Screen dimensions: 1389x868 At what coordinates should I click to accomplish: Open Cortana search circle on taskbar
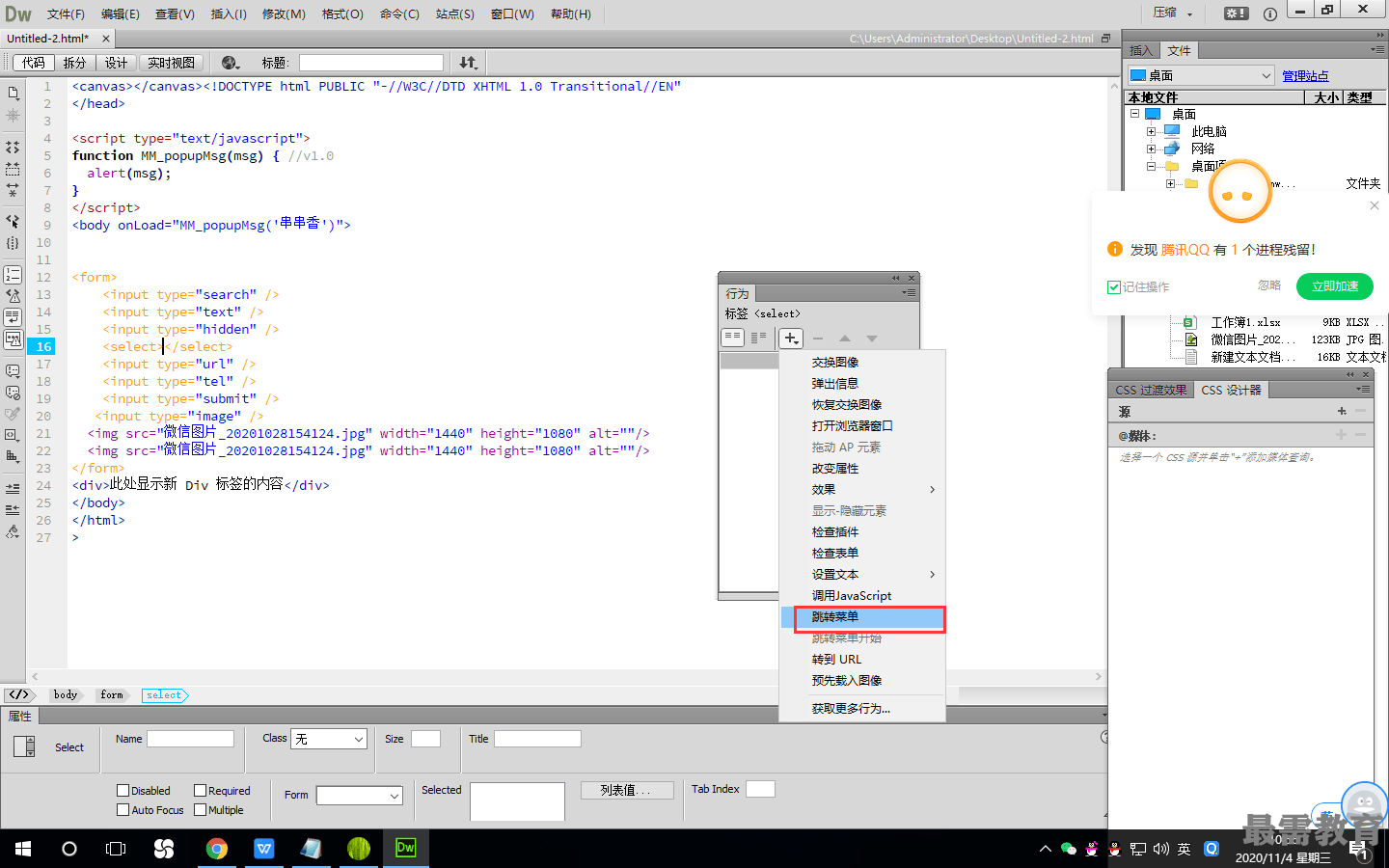click(x=69, y=849)
